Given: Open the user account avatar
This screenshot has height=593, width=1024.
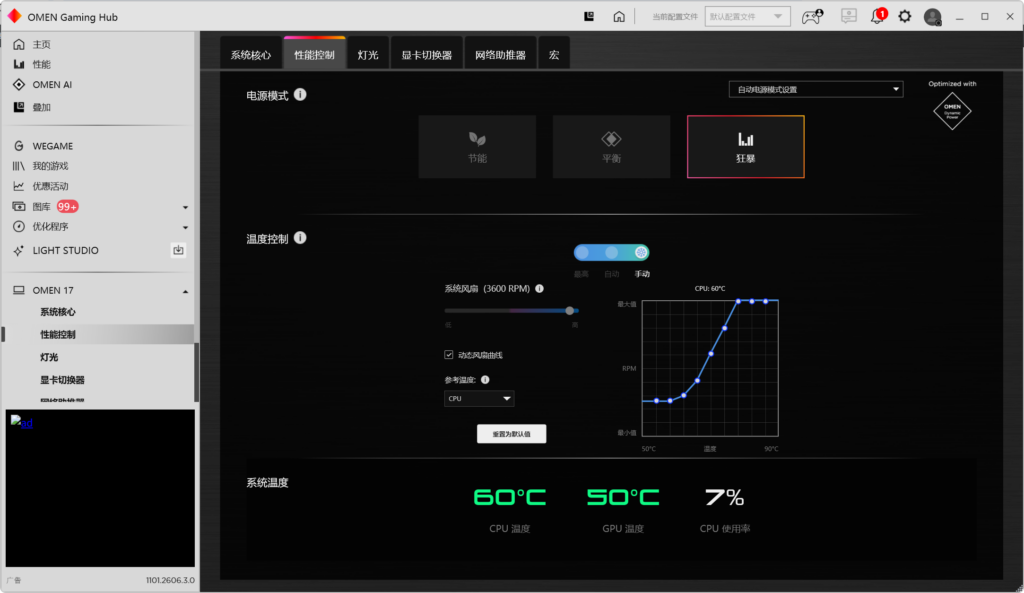Looking at the screenshot, I should pos(933,17).
